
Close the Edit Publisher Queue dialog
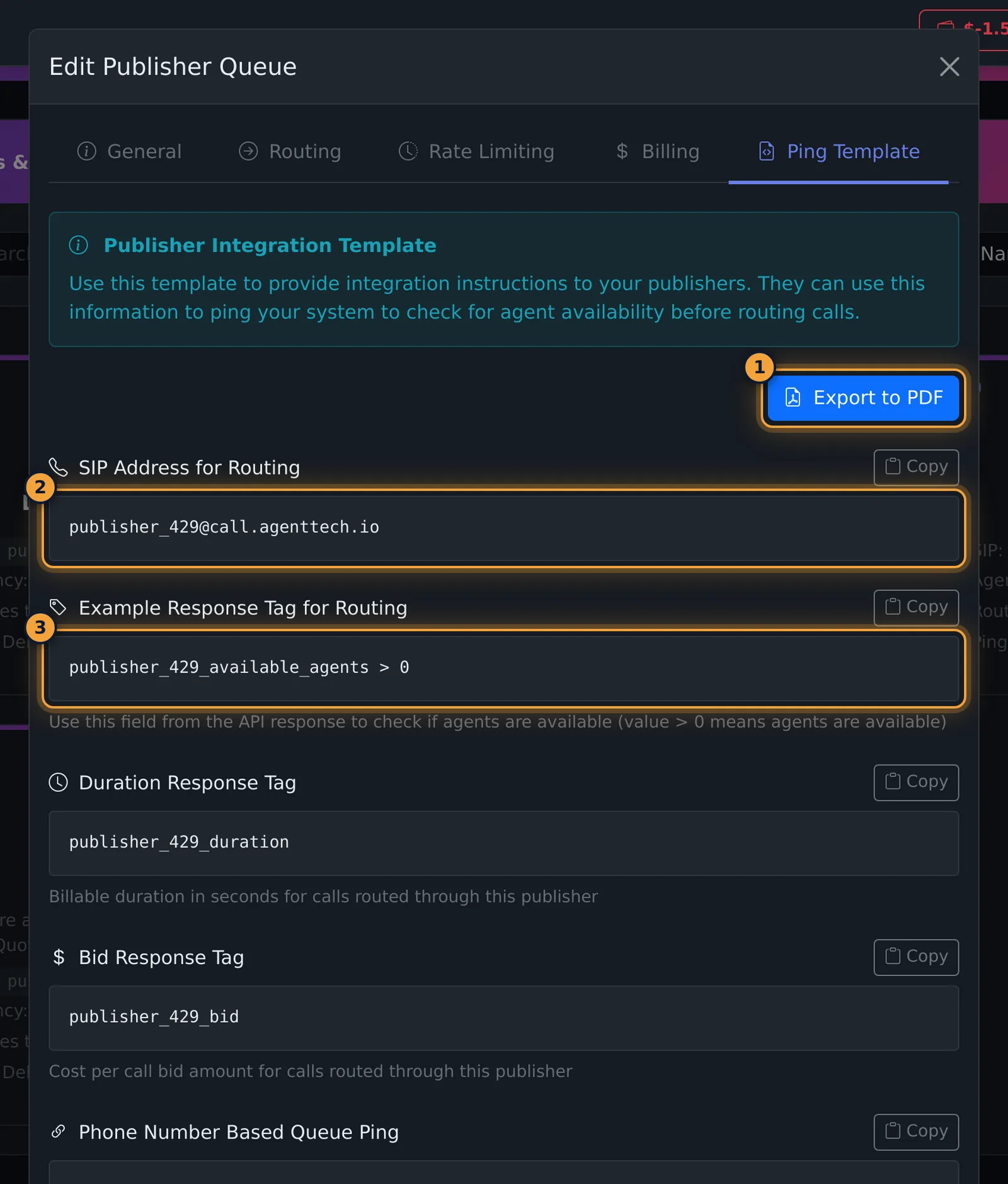click(x=949, y=66)
